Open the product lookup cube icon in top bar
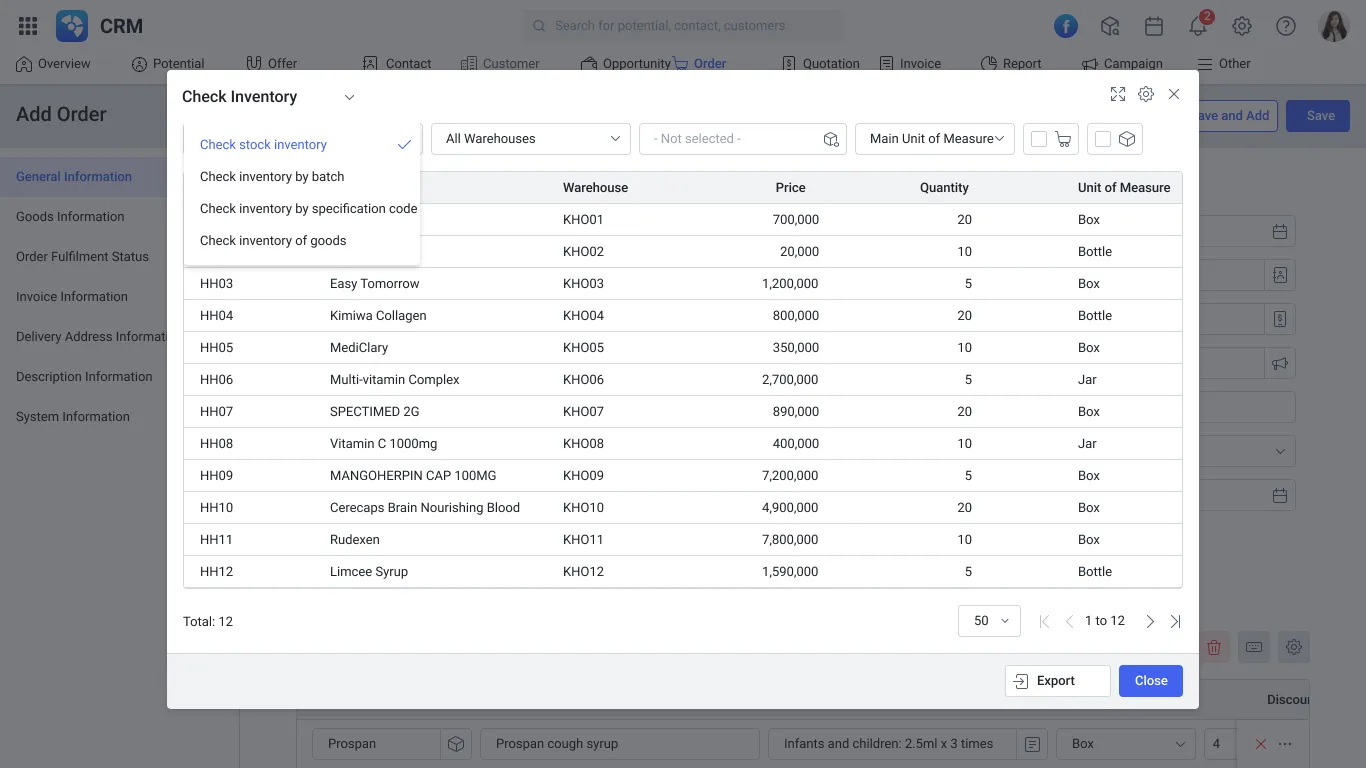Screen dimensions: 1366x768 (1110, 25)
